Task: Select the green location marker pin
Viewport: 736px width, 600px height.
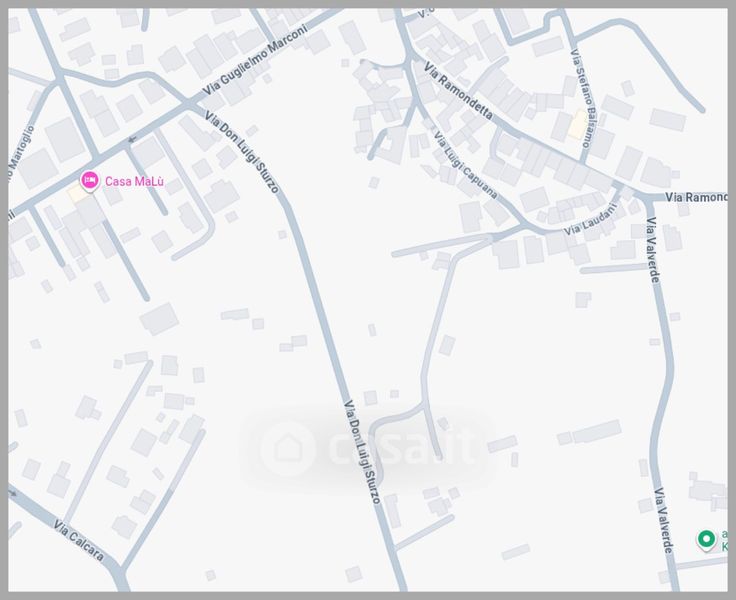Action: click(x=706, y=539)
